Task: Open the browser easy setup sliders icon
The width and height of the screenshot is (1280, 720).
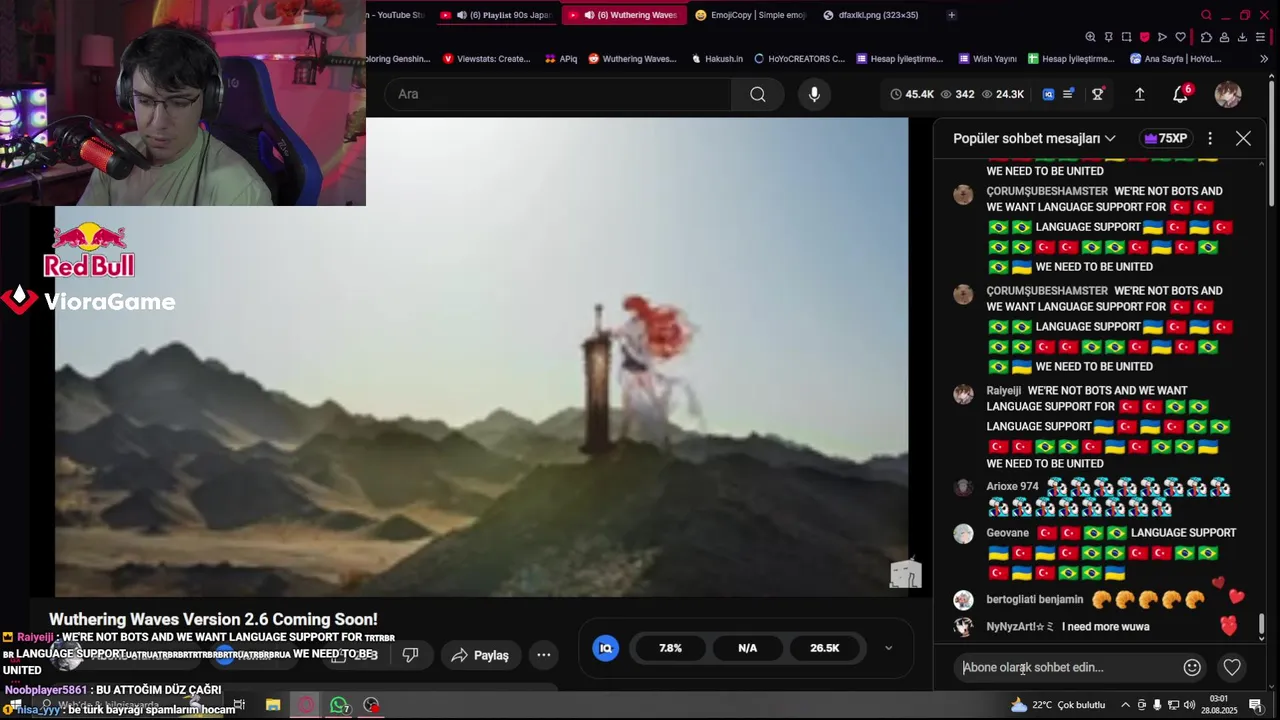Action: click(1261, 37)
